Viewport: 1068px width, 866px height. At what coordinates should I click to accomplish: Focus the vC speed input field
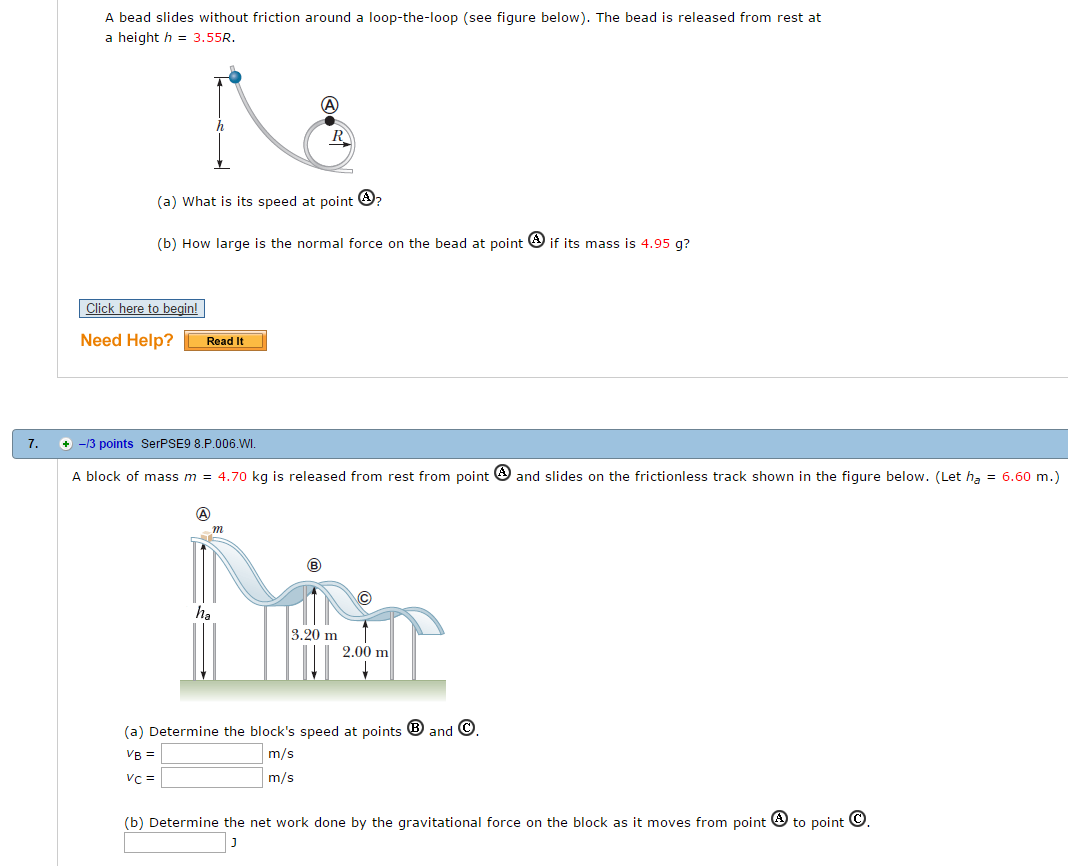pos(212,777)
